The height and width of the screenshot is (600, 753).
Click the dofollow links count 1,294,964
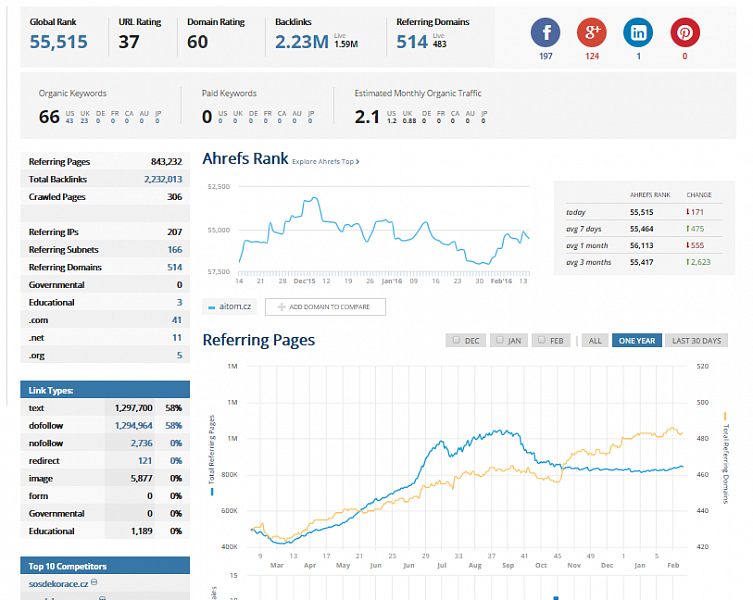(128, 425)
